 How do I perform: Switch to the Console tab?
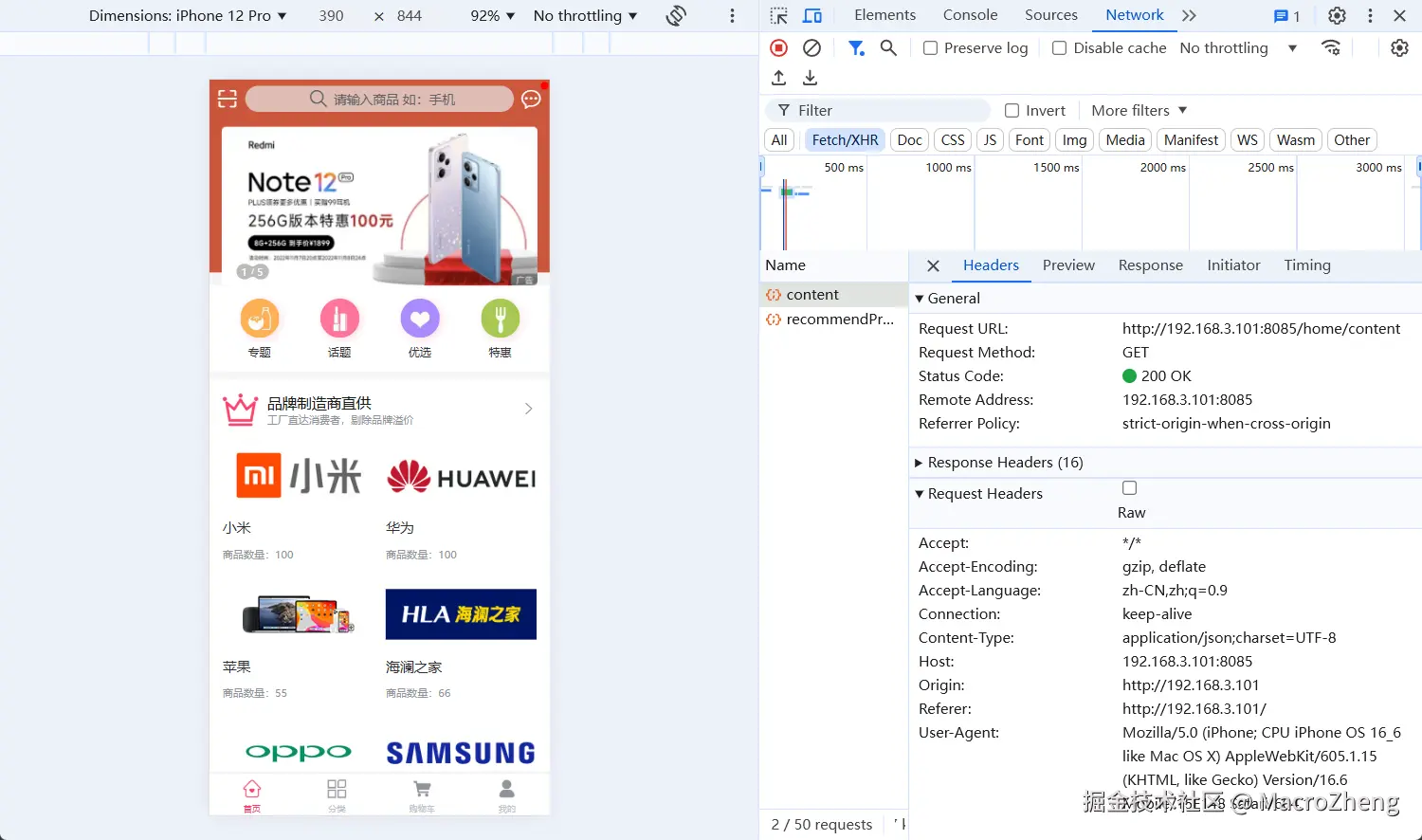point(970,15)
